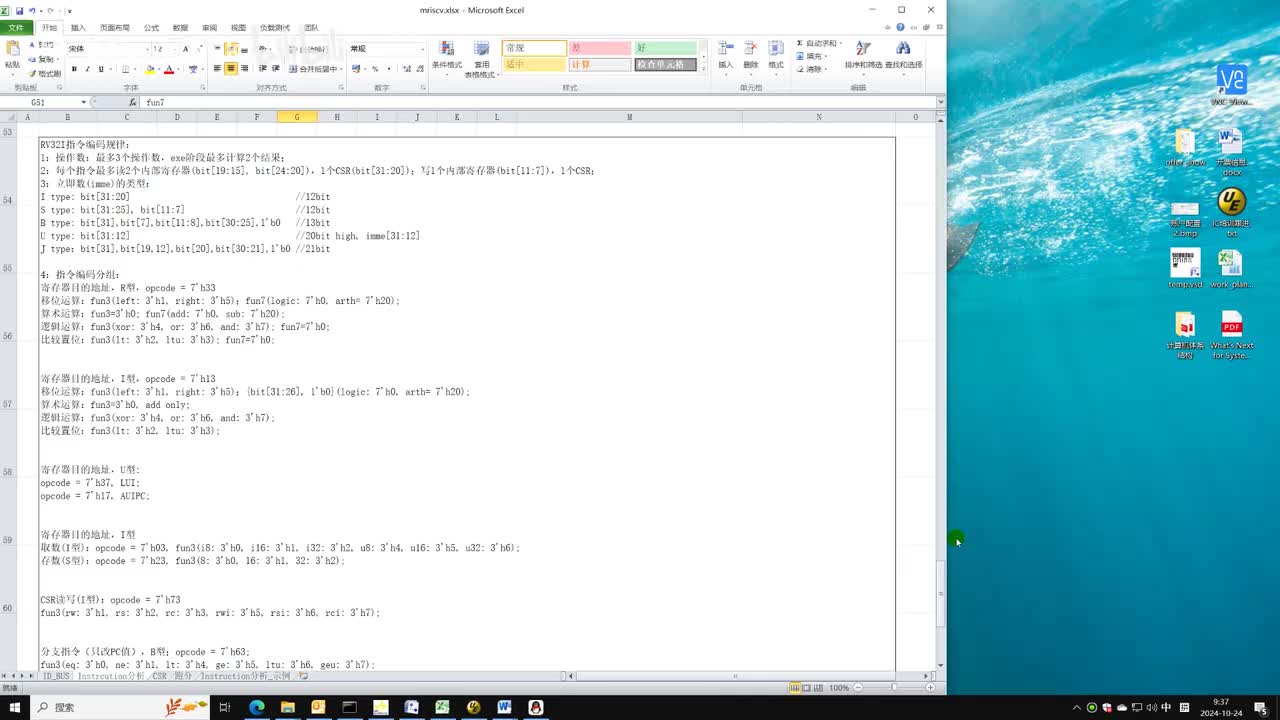The width and height of the screenshot is (1280, 720).
Task: Open the Windows Start menu
Action: 14,707
